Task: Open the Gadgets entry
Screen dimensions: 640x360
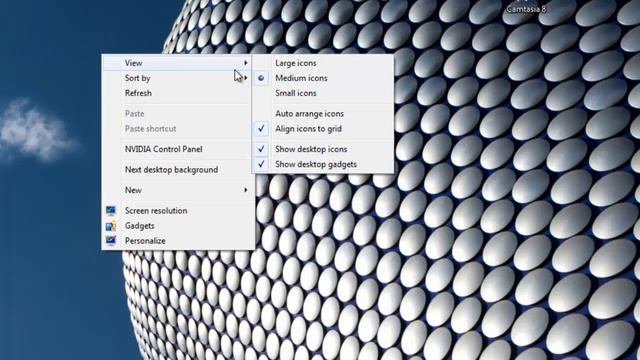Action: 178,226
